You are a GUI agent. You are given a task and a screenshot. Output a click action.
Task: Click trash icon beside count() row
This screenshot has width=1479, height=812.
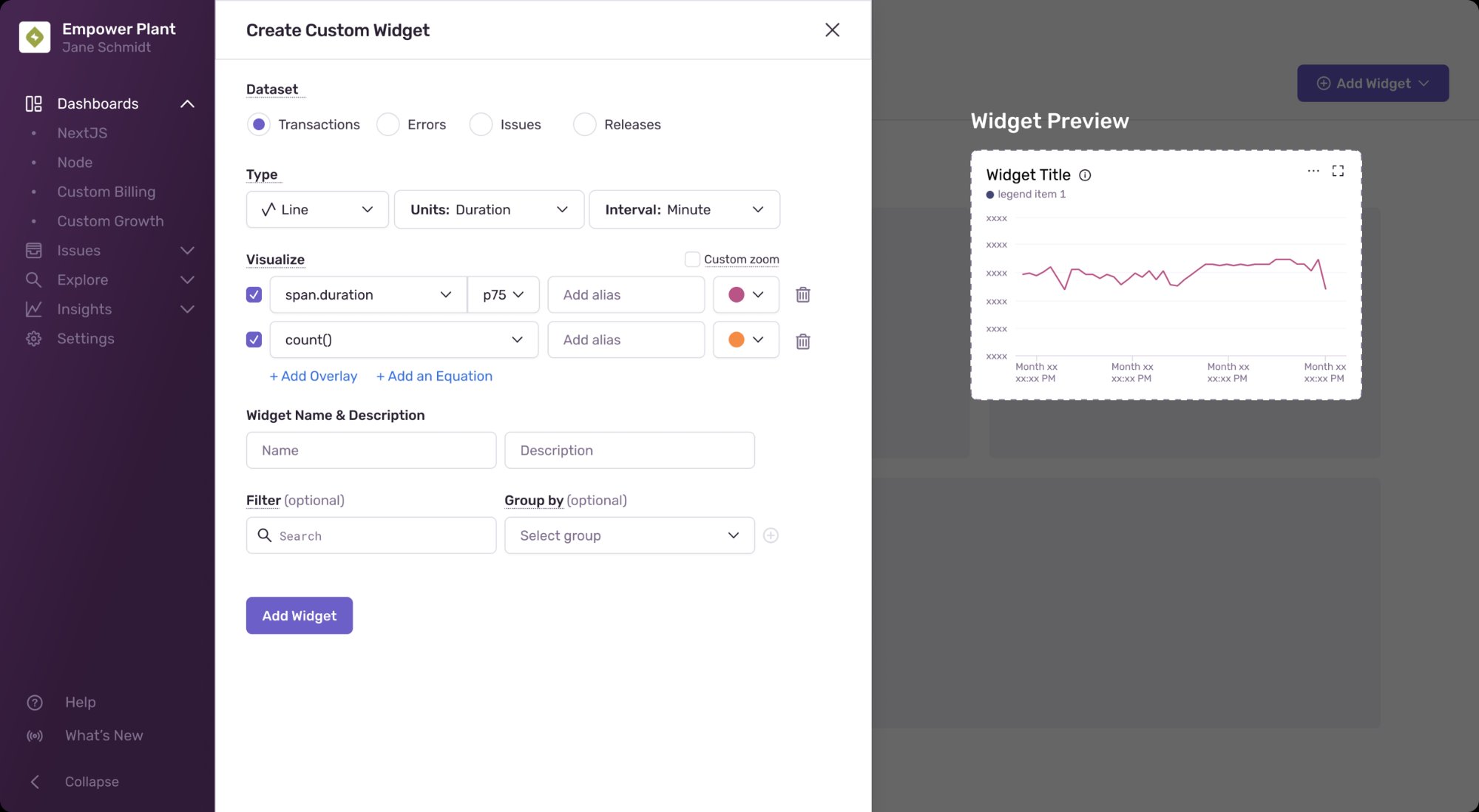tap(802, 341)
